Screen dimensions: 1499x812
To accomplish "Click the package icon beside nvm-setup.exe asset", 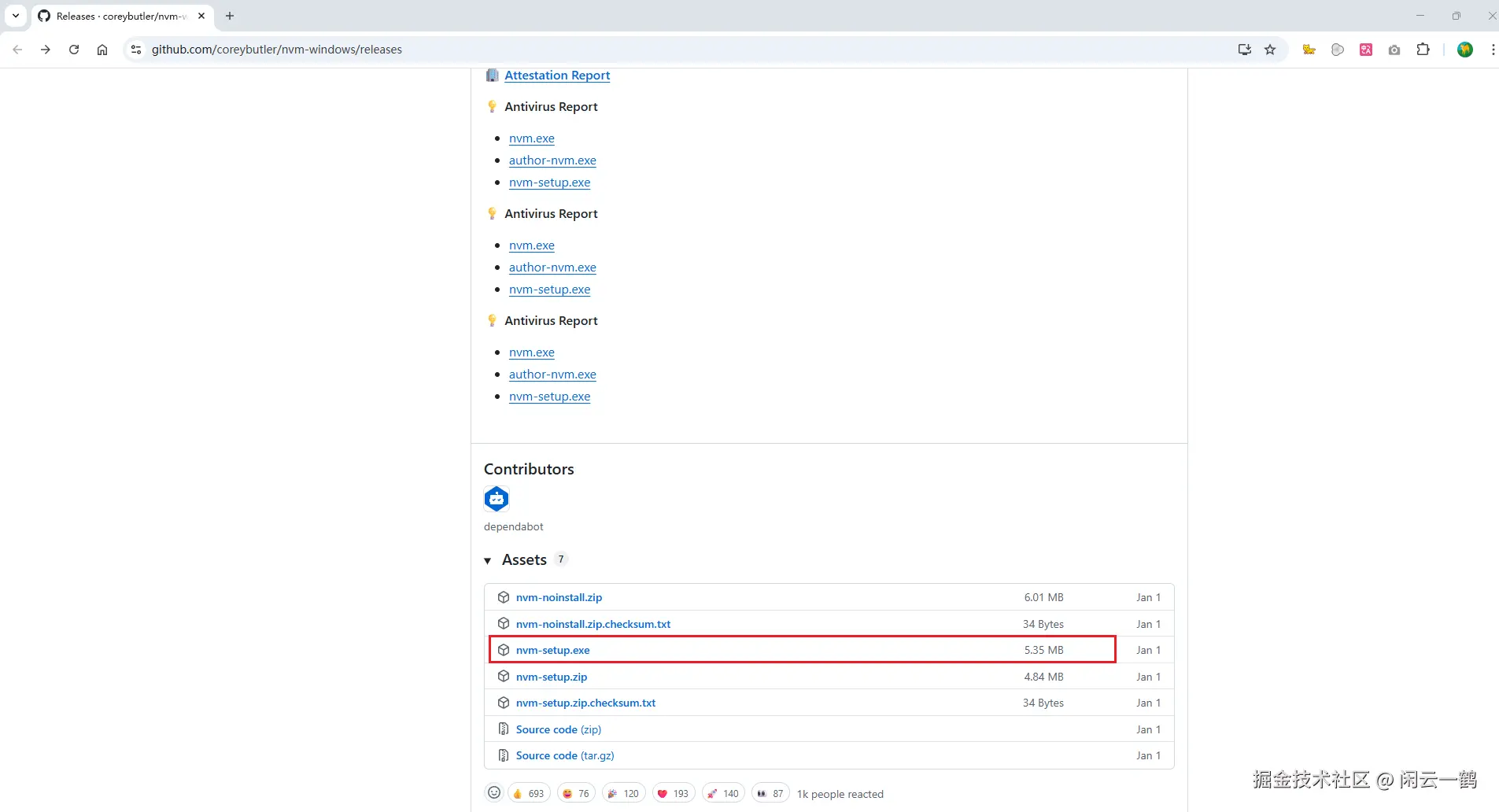I will pos(504,650).
